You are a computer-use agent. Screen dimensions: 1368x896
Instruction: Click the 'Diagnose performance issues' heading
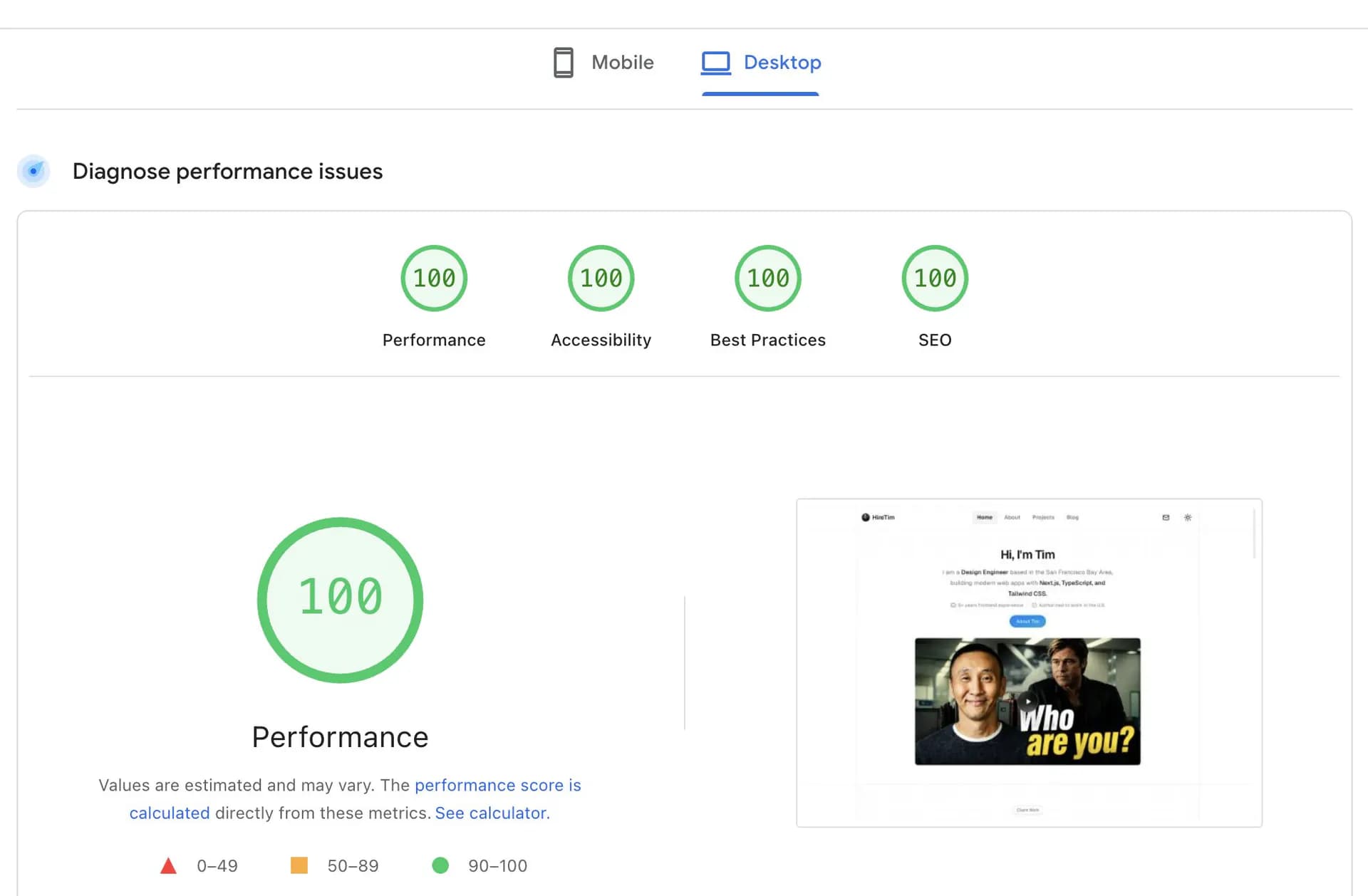click(227, 171)
